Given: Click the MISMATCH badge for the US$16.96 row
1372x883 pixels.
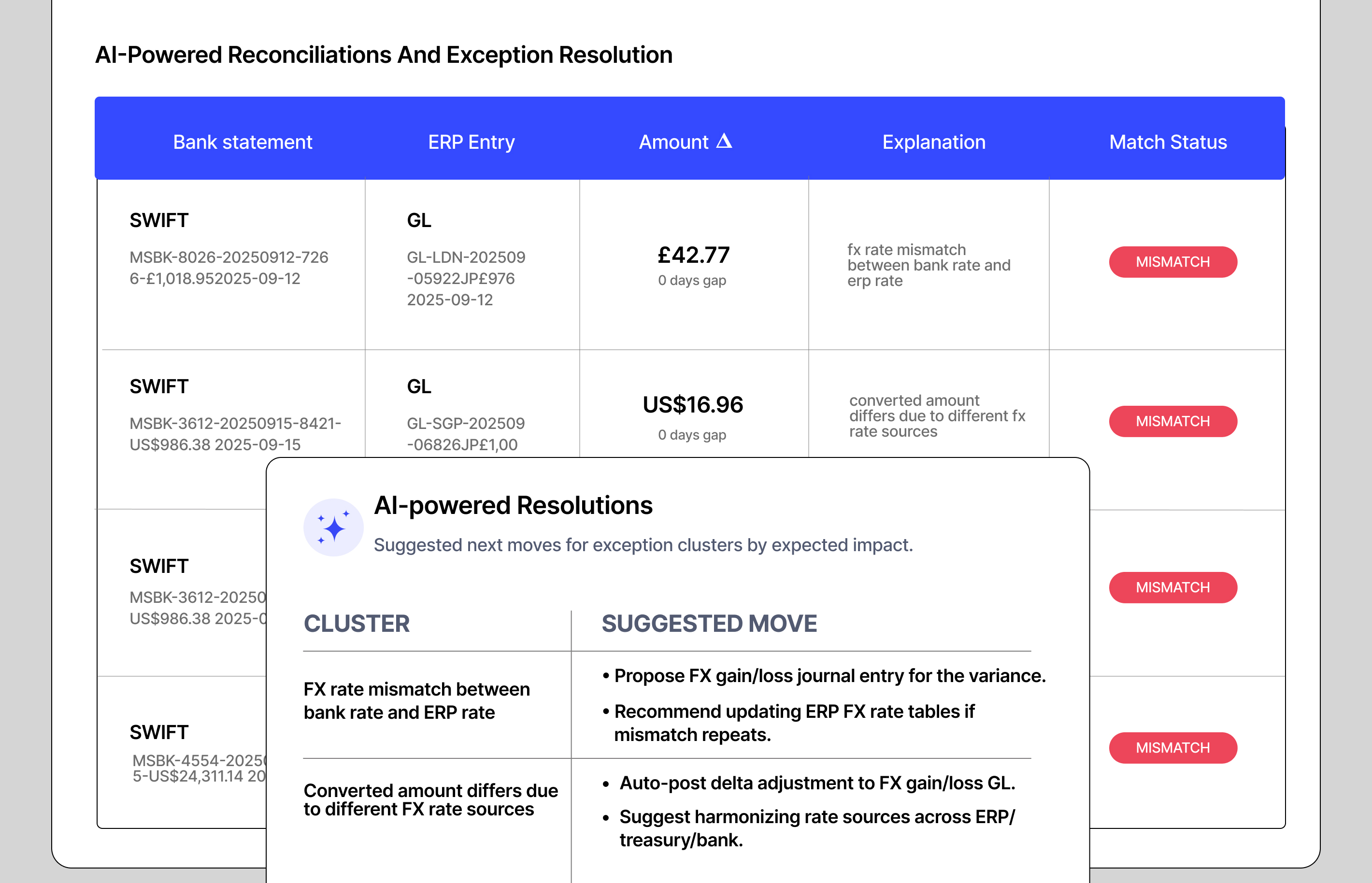Looking at the screenshot, I should coord(1172,421).
